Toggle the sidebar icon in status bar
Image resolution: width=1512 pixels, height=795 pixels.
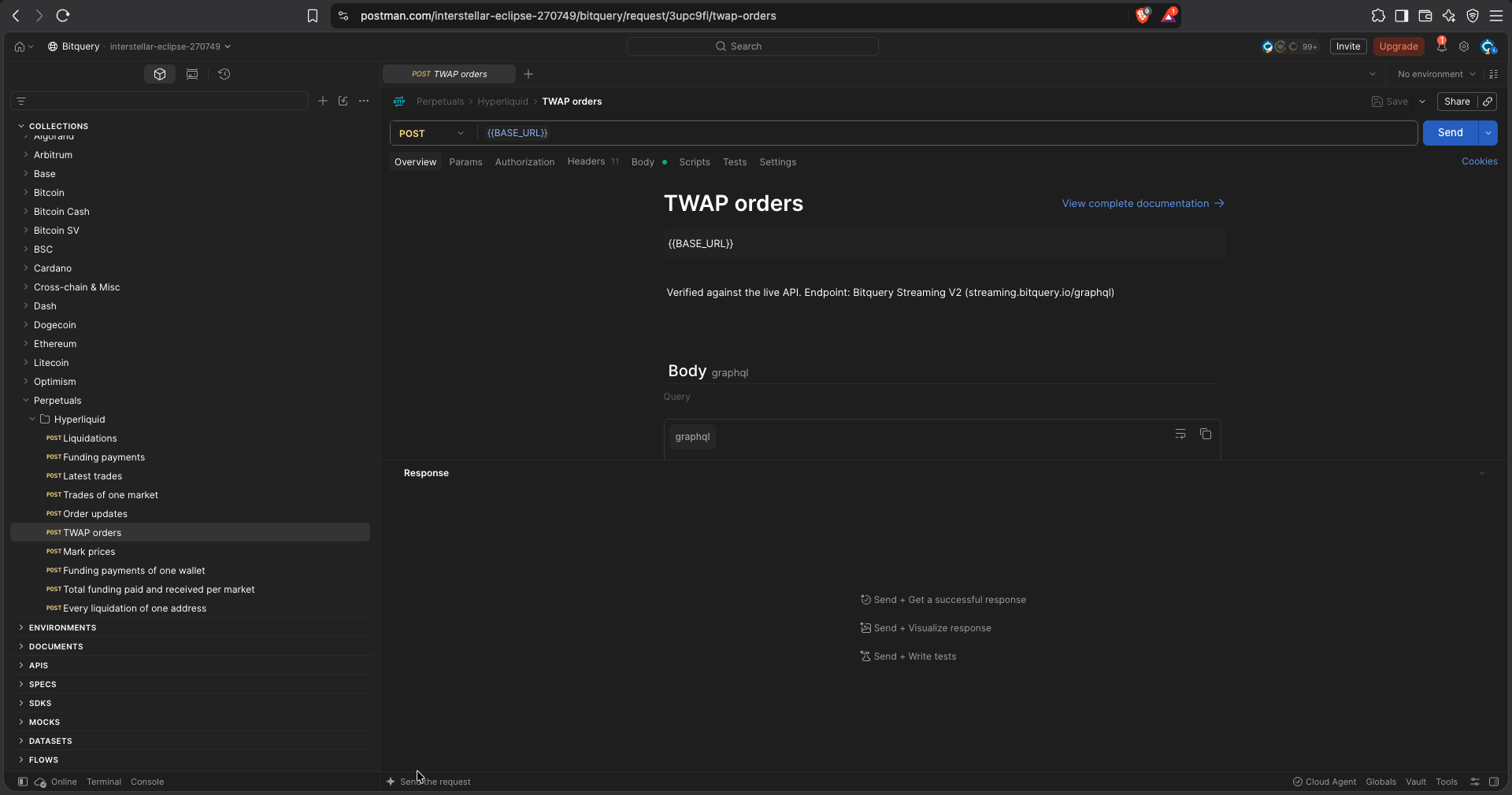pos(23,782)
